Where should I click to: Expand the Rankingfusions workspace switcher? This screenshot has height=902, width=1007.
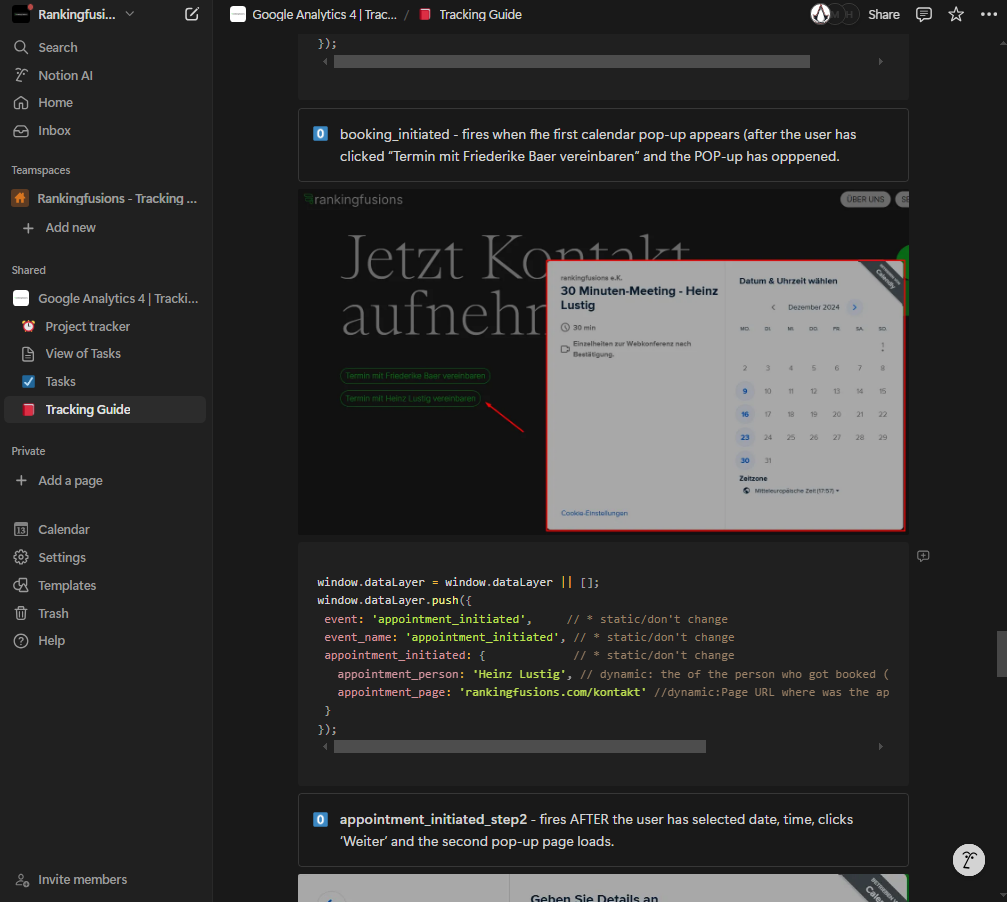tap(75, 14)
